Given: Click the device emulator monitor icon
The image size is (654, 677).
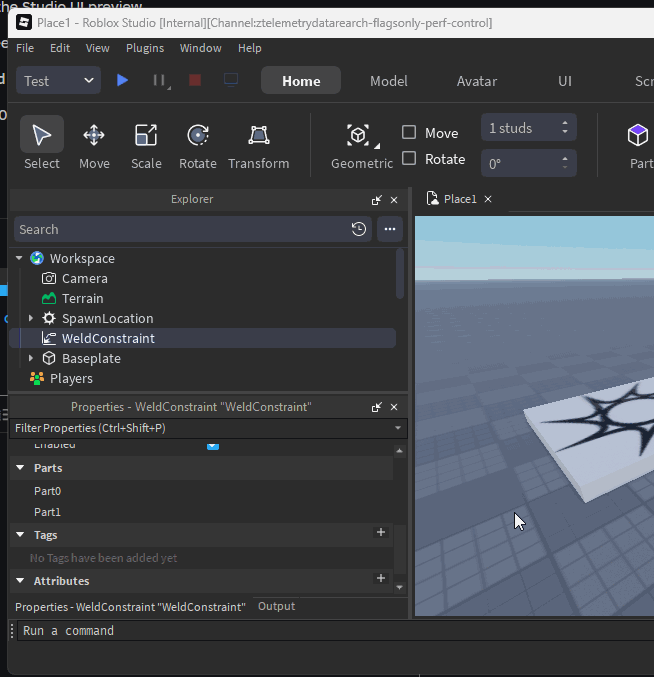Looking at the screenshot, I should pos(231,80).
